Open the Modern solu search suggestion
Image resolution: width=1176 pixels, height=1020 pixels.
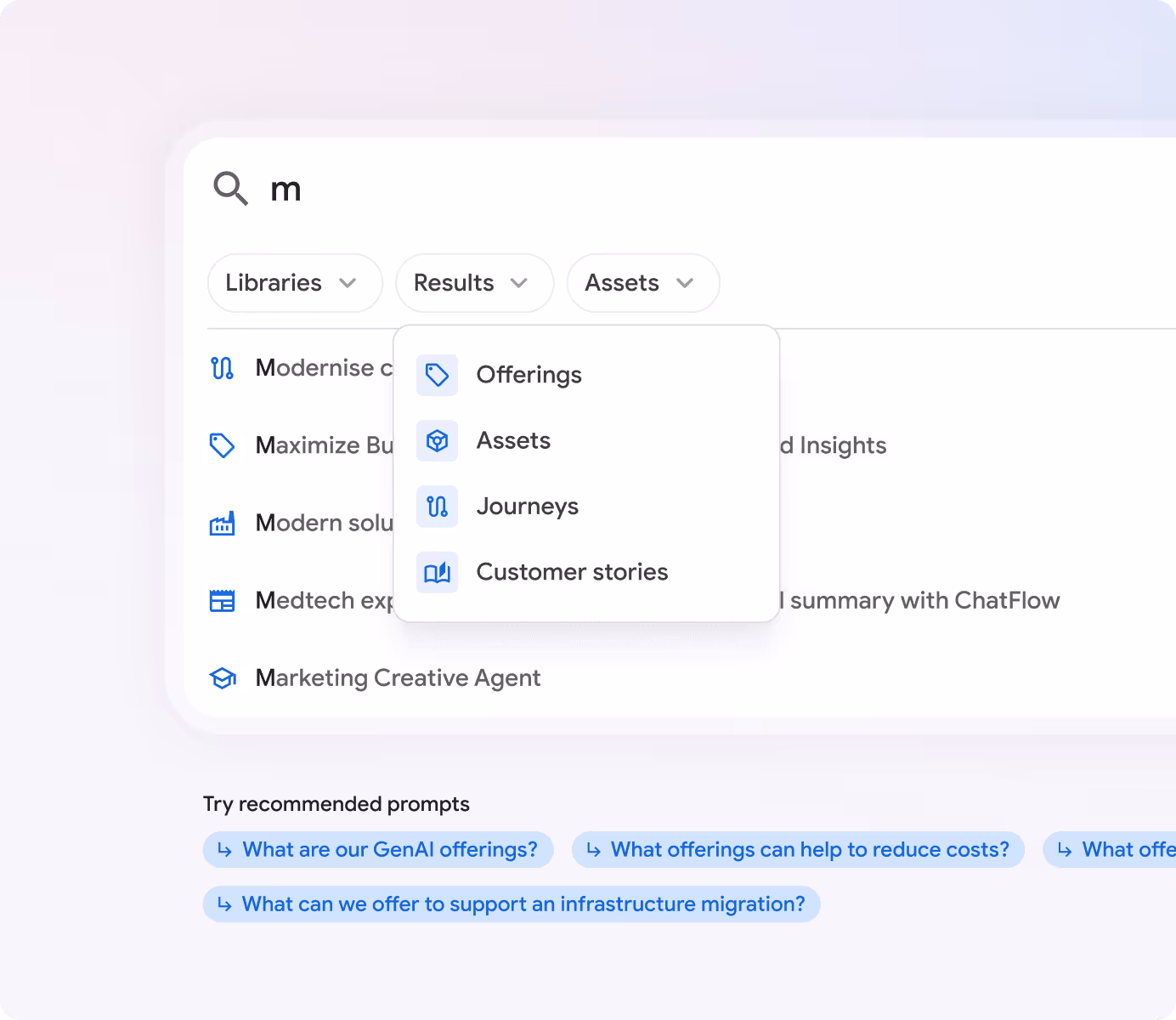click(324, 523)
